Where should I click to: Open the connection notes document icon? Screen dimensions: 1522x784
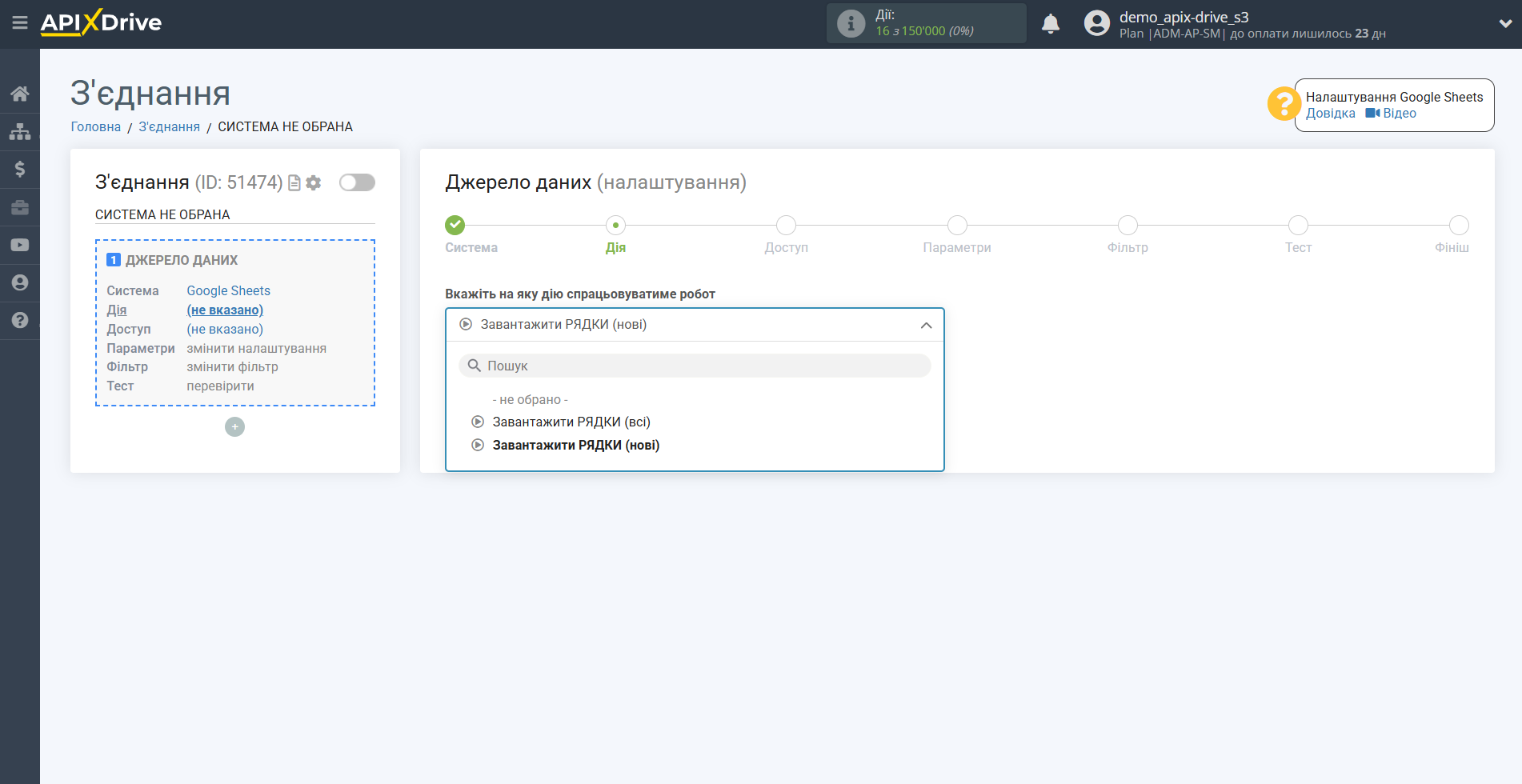pyautogui.click(x=294, y=183)
